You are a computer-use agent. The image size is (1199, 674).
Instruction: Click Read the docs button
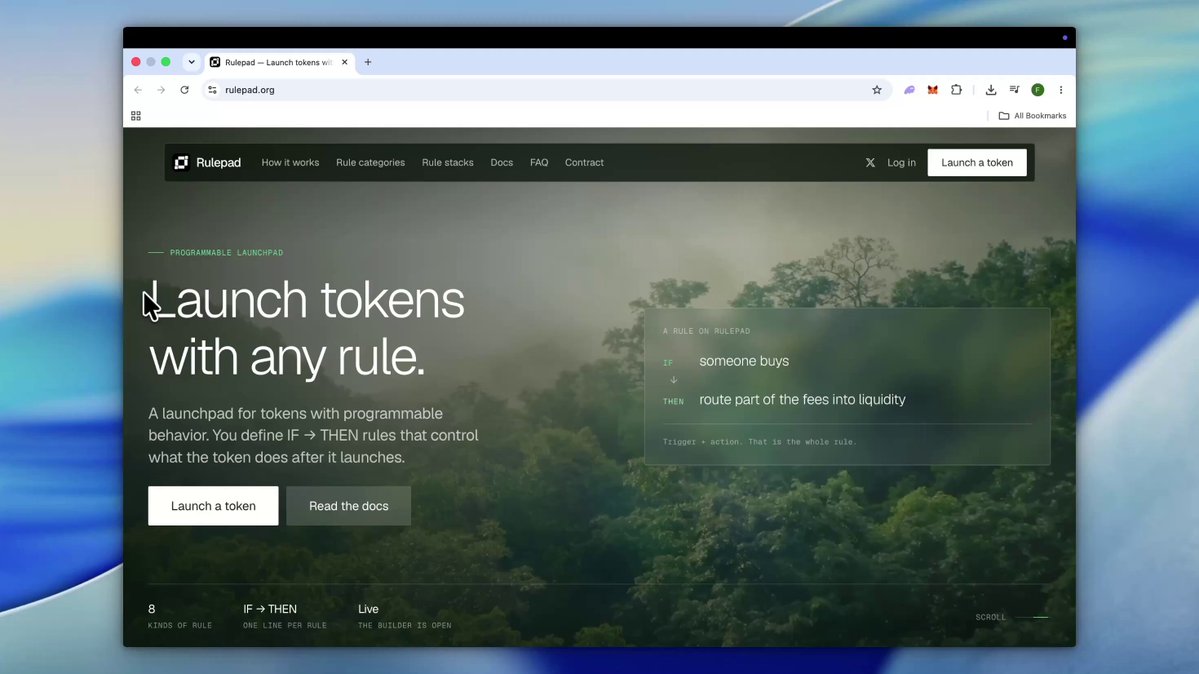click(349, 506)
